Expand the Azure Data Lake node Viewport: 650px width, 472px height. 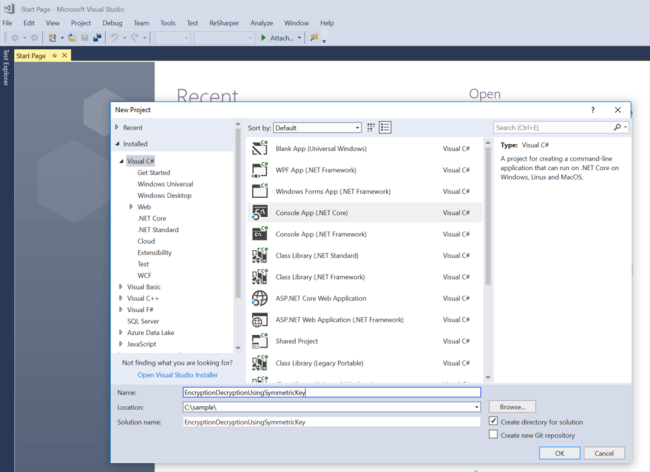pyautogui.click(x=121, y=332)
